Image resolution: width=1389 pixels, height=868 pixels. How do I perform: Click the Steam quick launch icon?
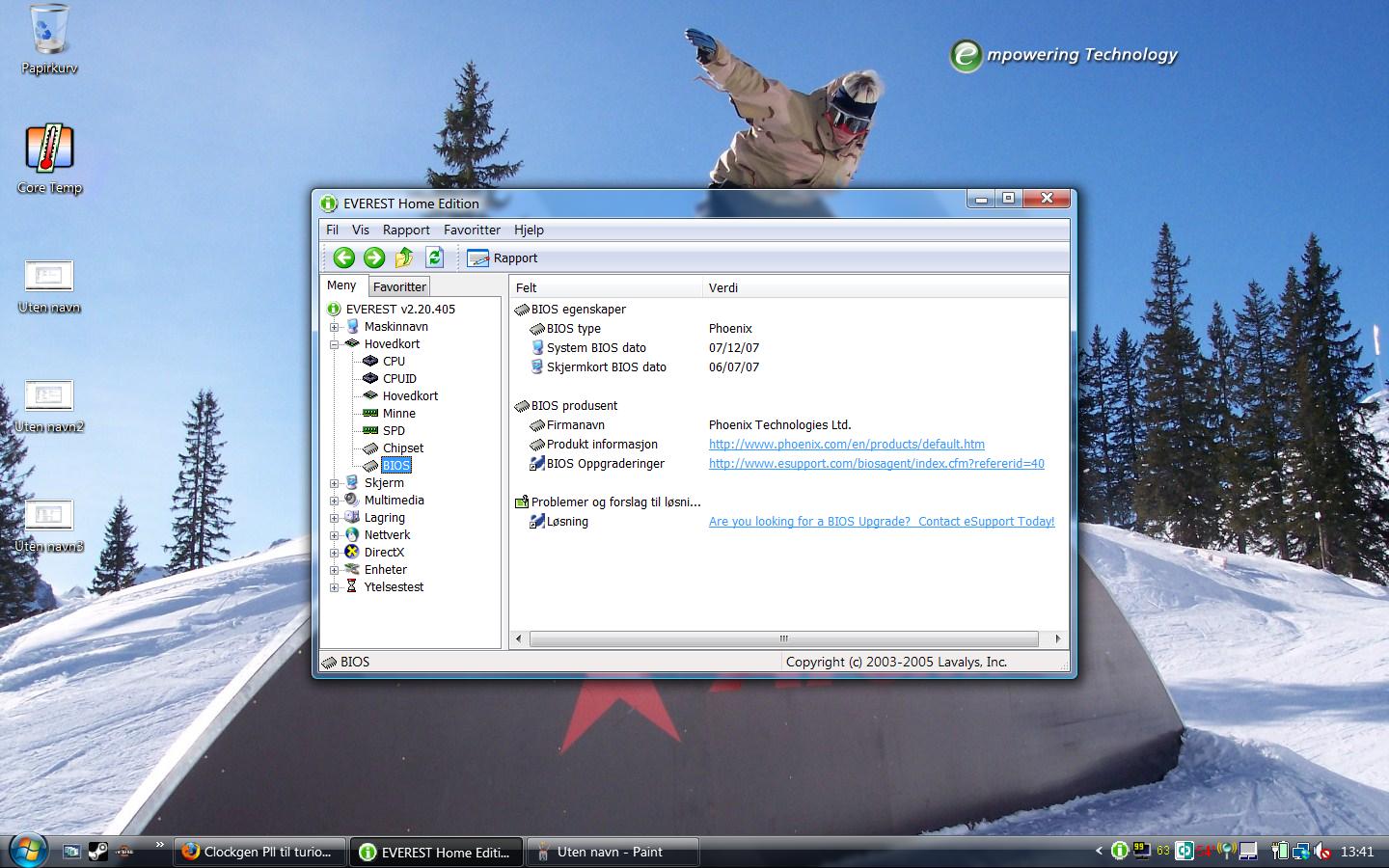(97, 852)
